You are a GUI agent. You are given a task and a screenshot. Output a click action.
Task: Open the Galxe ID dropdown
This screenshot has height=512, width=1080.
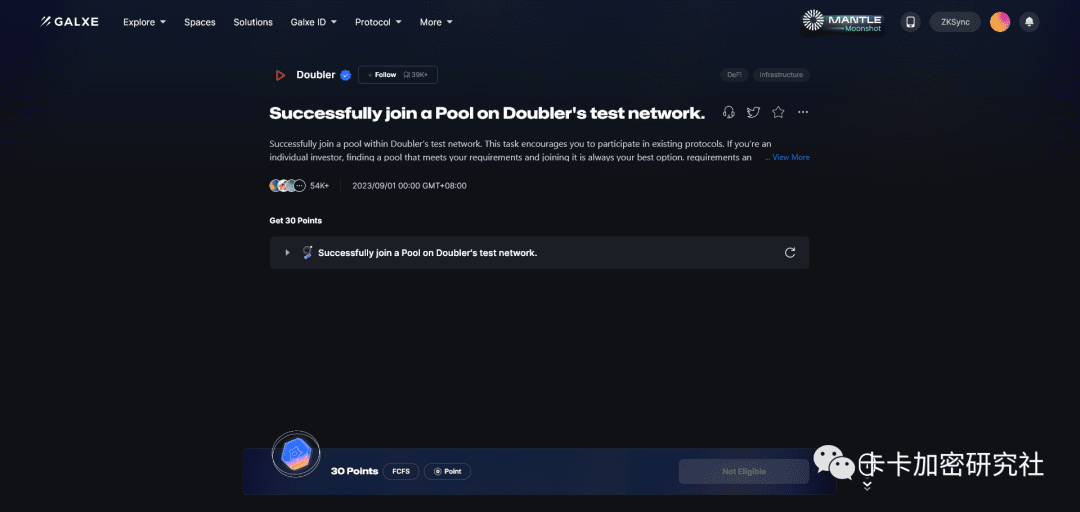click(x=313, y=22)
